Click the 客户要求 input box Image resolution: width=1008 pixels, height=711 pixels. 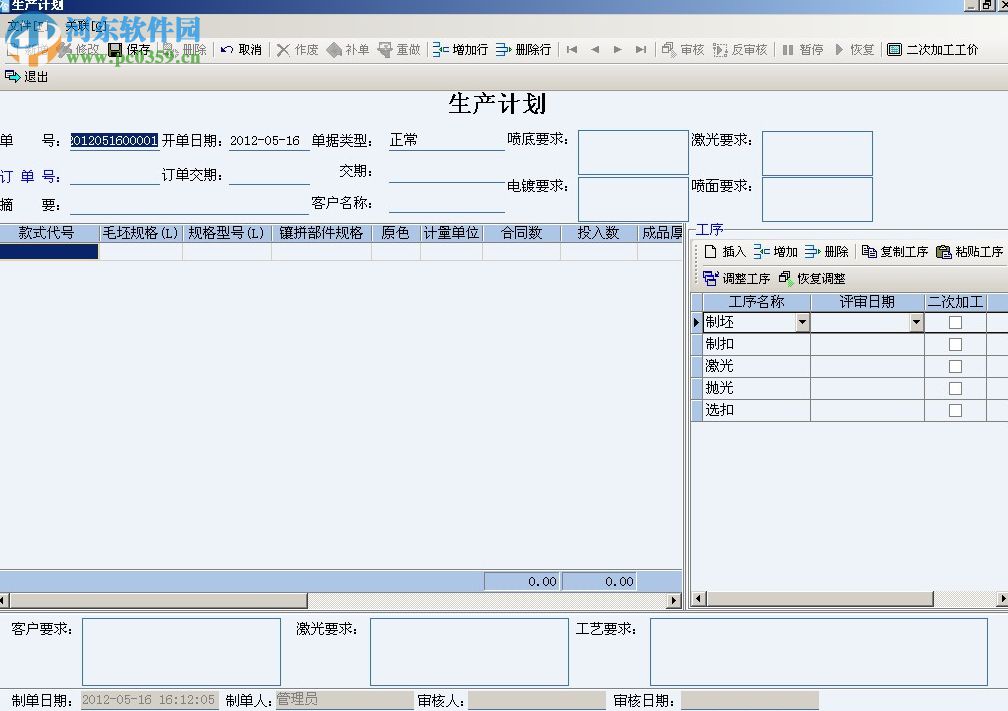point(180,650)
